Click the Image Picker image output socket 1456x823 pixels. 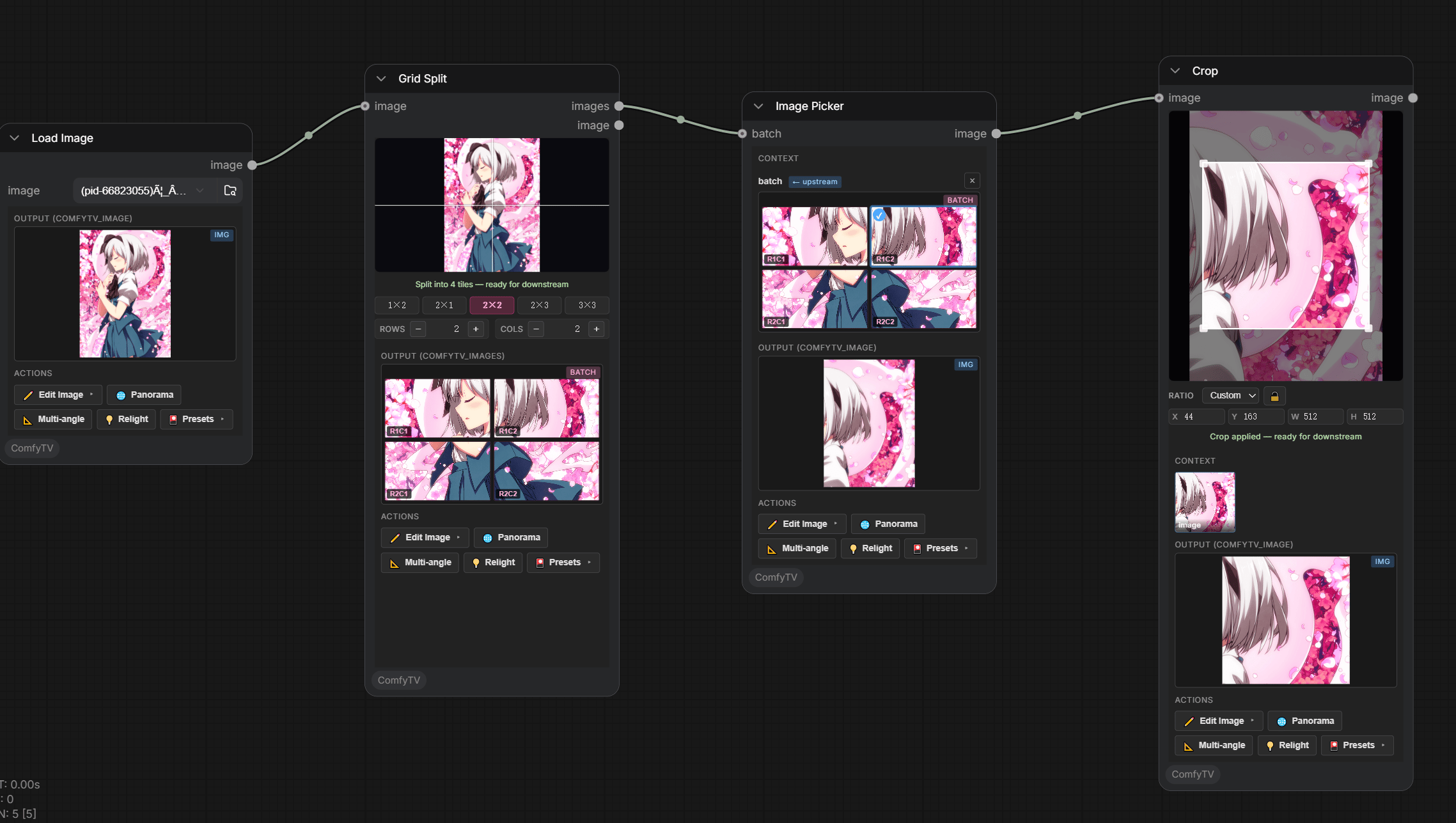pos(996,134)
